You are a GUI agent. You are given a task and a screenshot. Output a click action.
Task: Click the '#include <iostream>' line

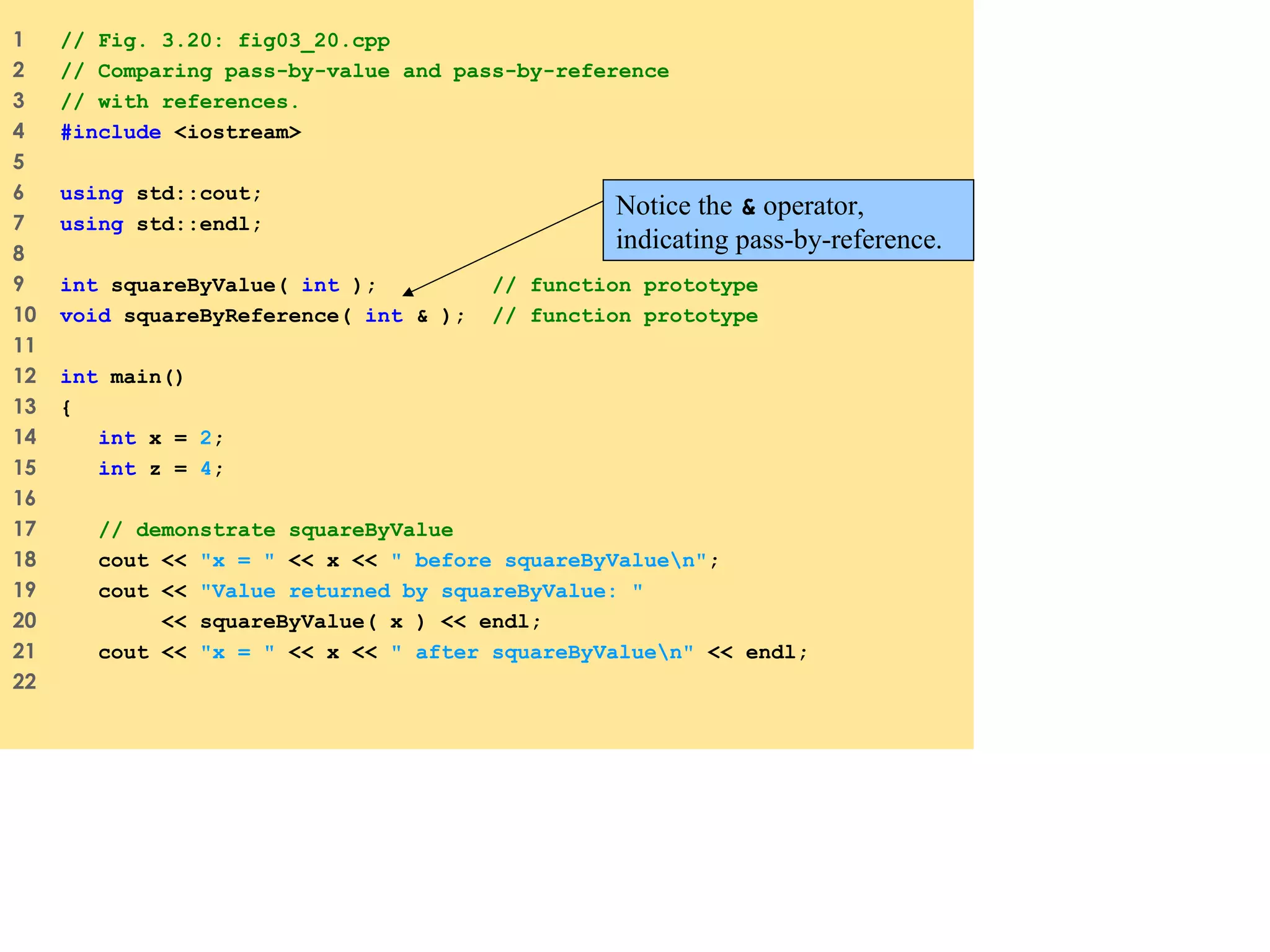point(180,132)
